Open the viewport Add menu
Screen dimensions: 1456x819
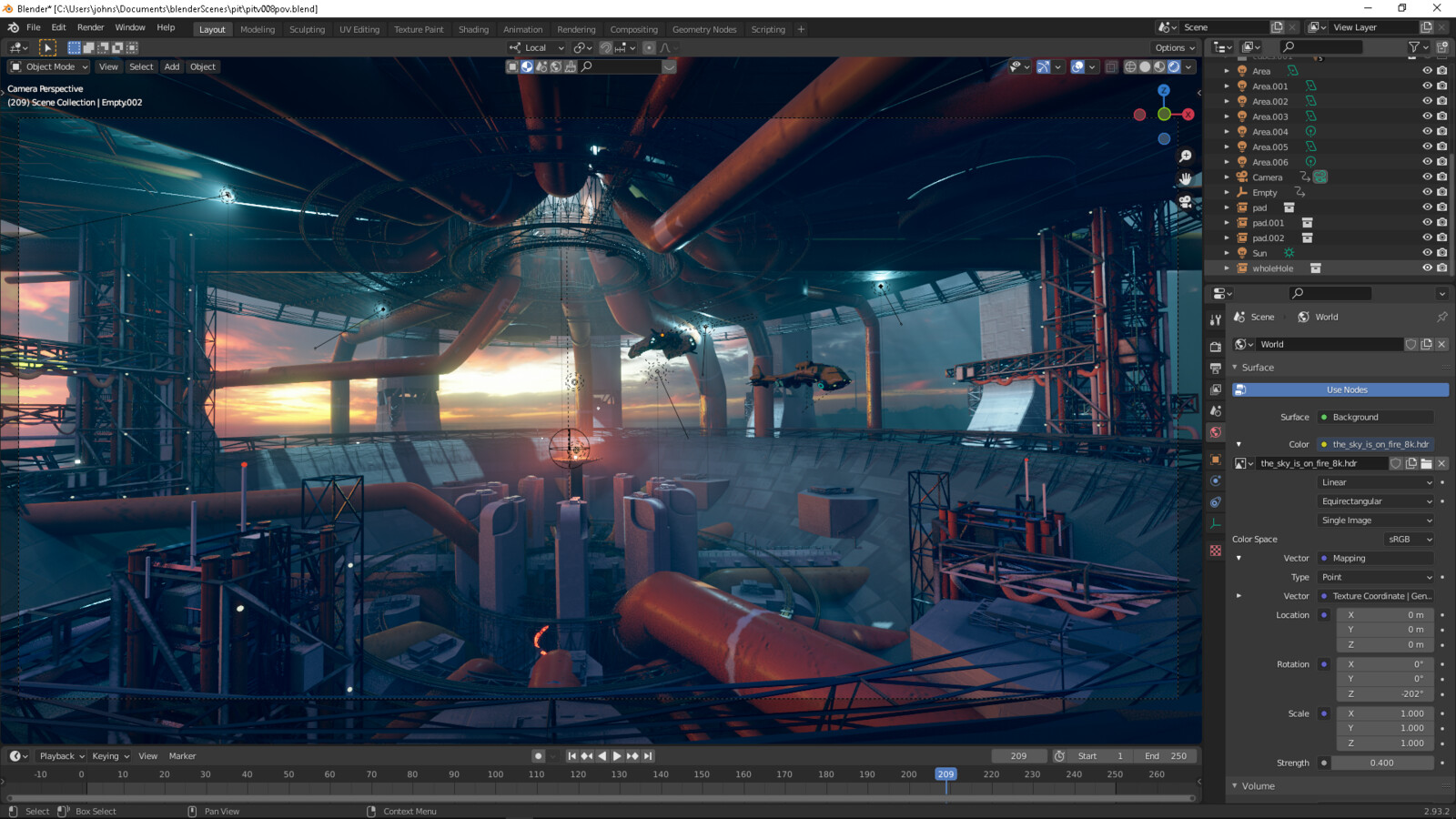pyautogui.click(x=172, y=66)
